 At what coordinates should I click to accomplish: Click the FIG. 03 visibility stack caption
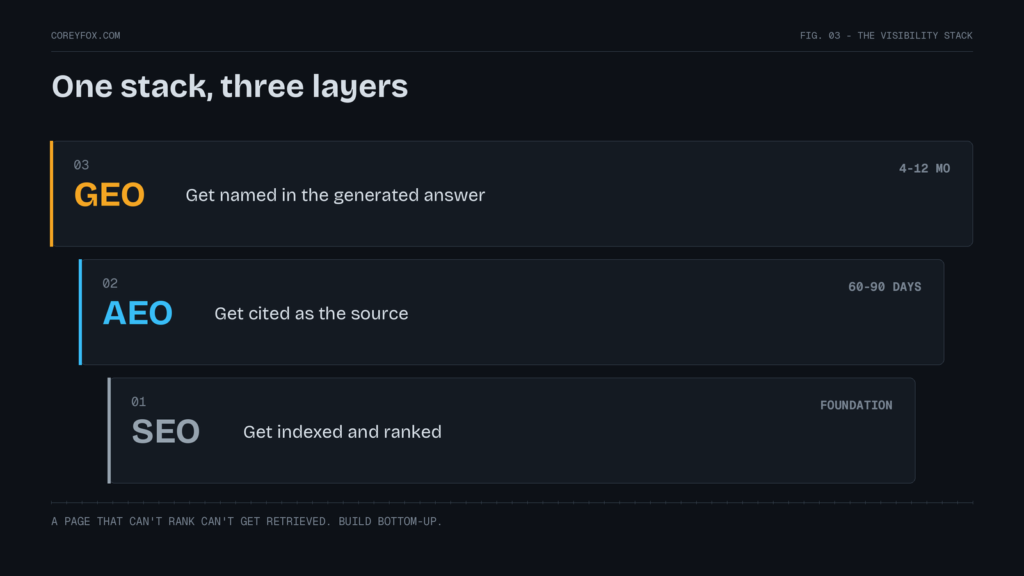pyautogui.click(x=886, y=35)
